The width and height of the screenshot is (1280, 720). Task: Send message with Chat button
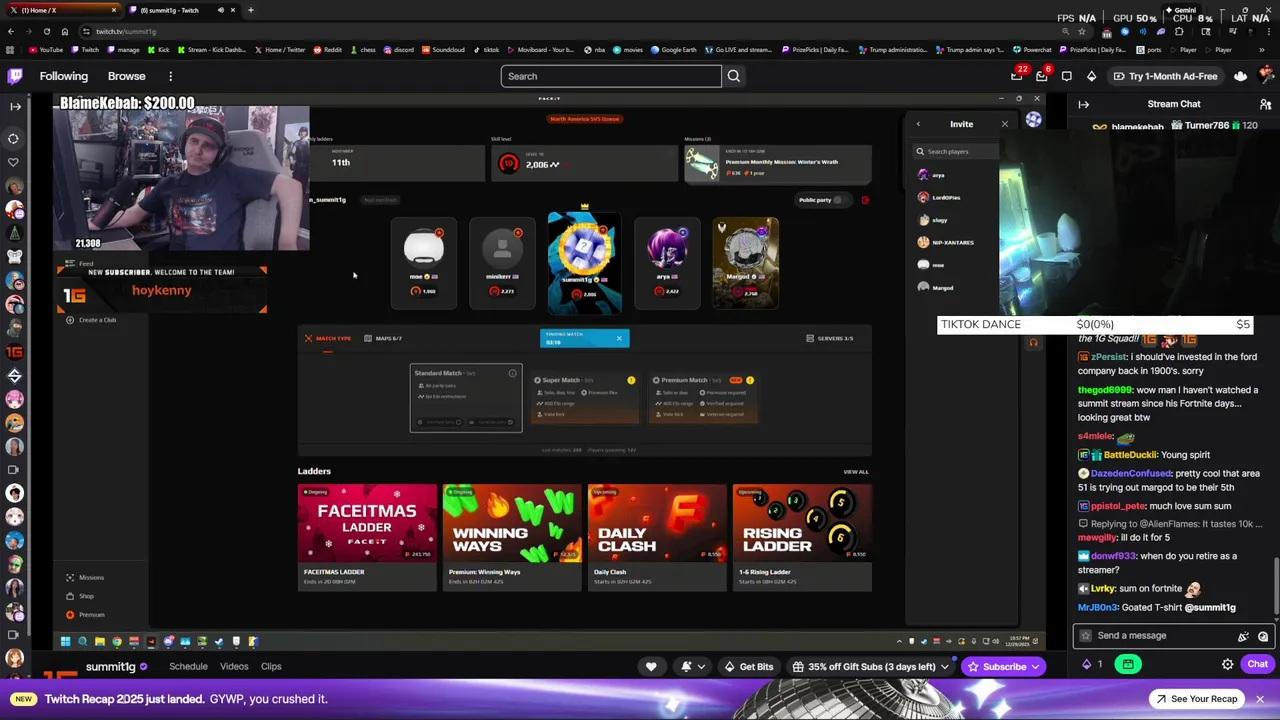1257,665
